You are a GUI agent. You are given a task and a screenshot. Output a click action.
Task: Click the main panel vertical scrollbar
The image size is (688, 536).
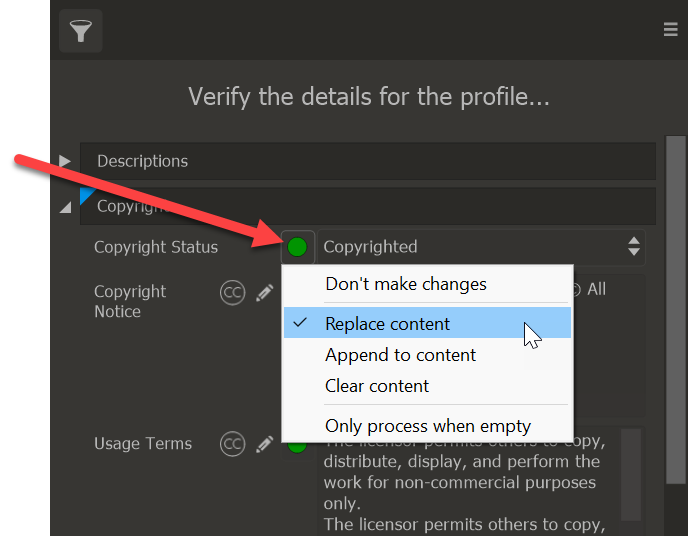pos(676,310)
